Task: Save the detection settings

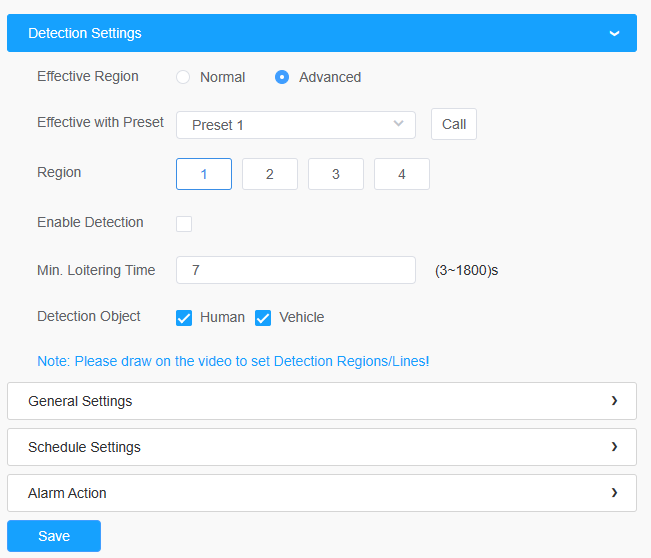Action: point(54,536)
